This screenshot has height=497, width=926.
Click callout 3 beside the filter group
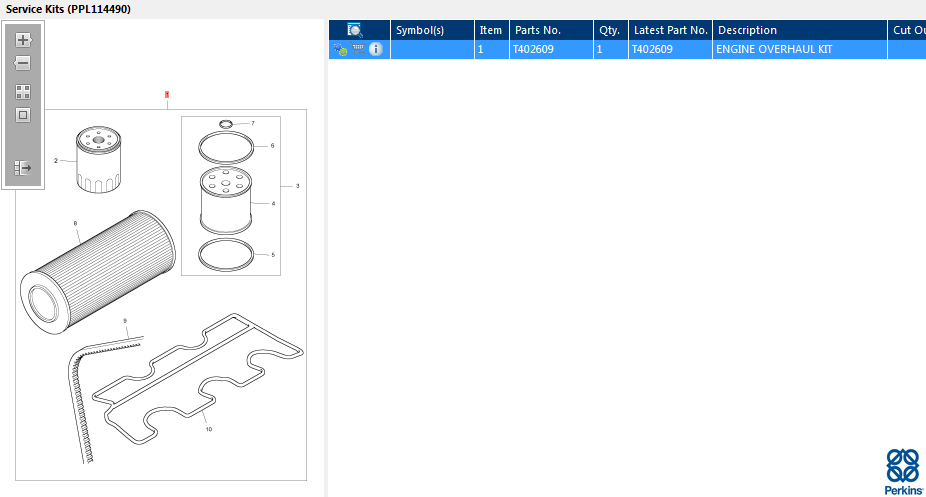tap(298, 186)
